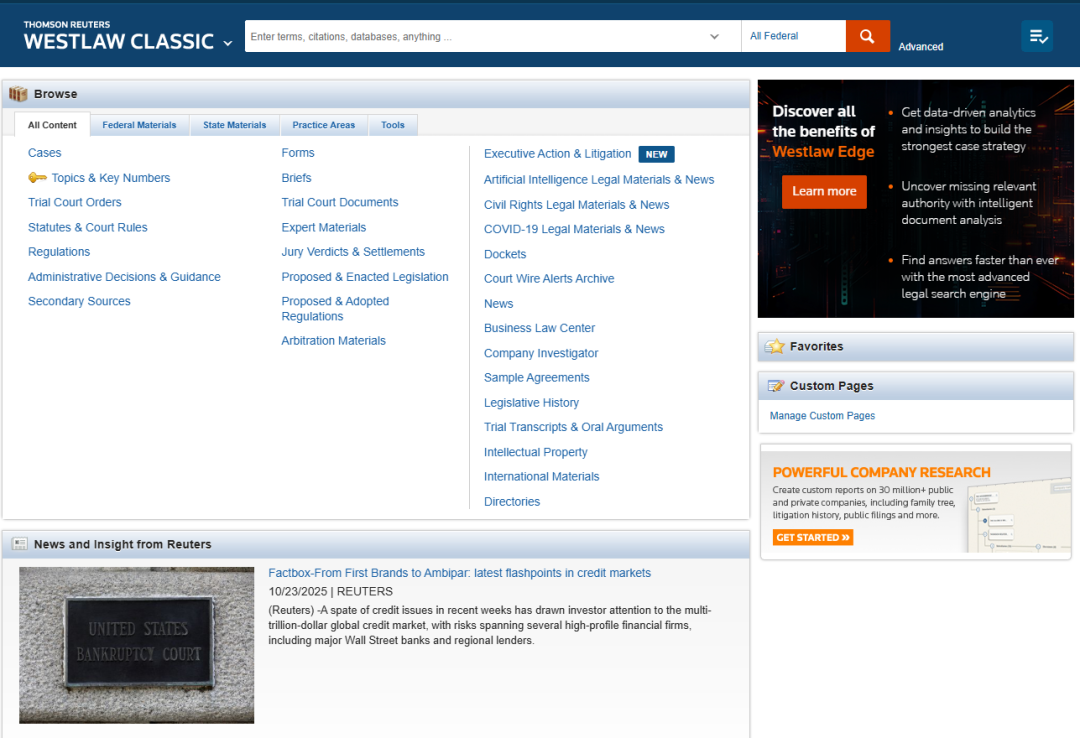The image size is (1080, 738).
Task: Open Jury Verdicts & Settlements
Action: [x=353, y=252]
